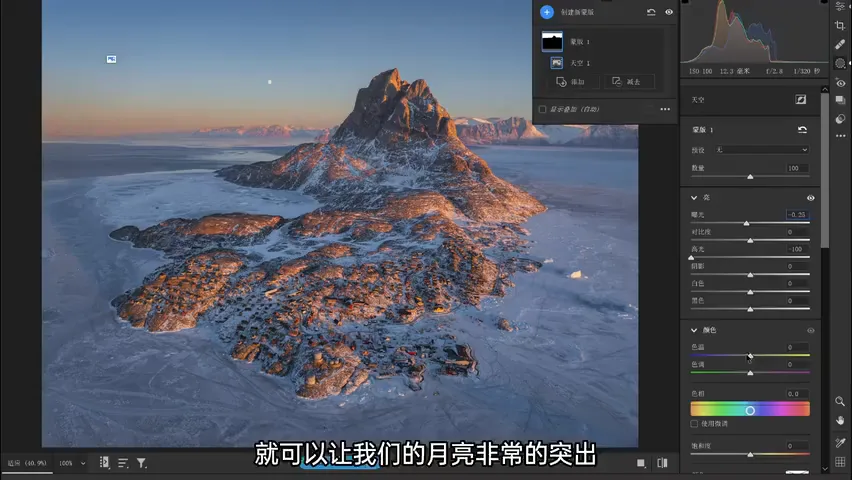This screenshot has height=480, width=852.
Task: Click the sky mask pin on the photo
Action: pos(111,59)
